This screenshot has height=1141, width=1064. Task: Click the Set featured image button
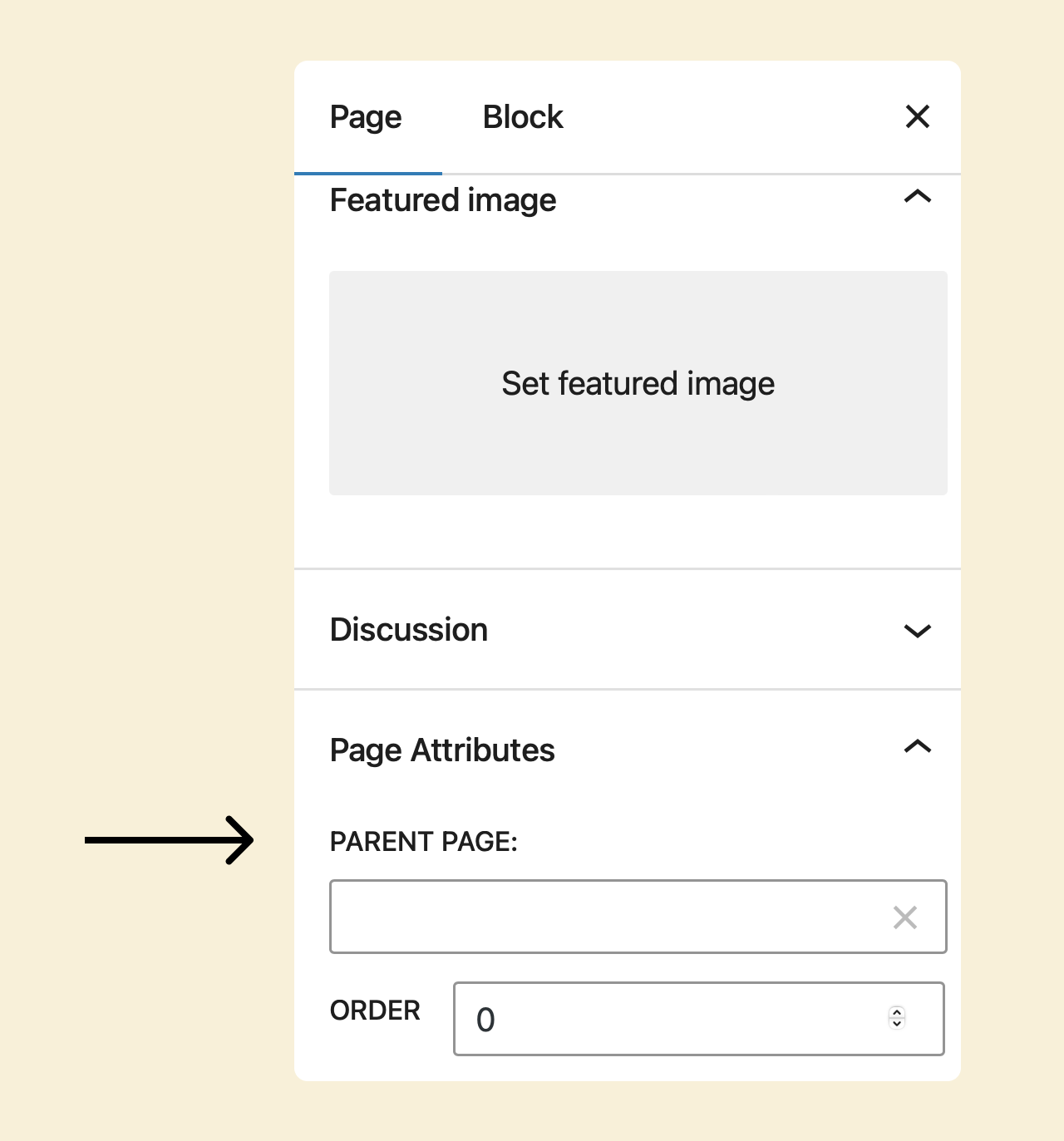(638, 383)
